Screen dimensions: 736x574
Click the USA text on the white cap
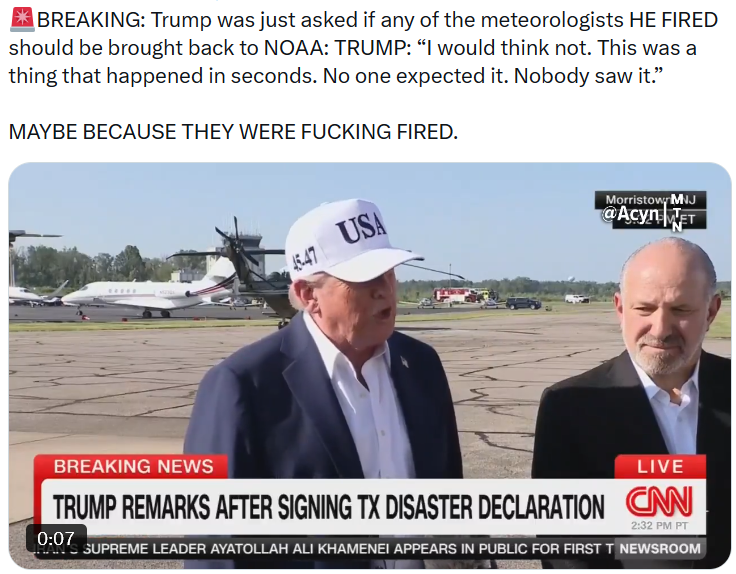[x=361, y=228]
